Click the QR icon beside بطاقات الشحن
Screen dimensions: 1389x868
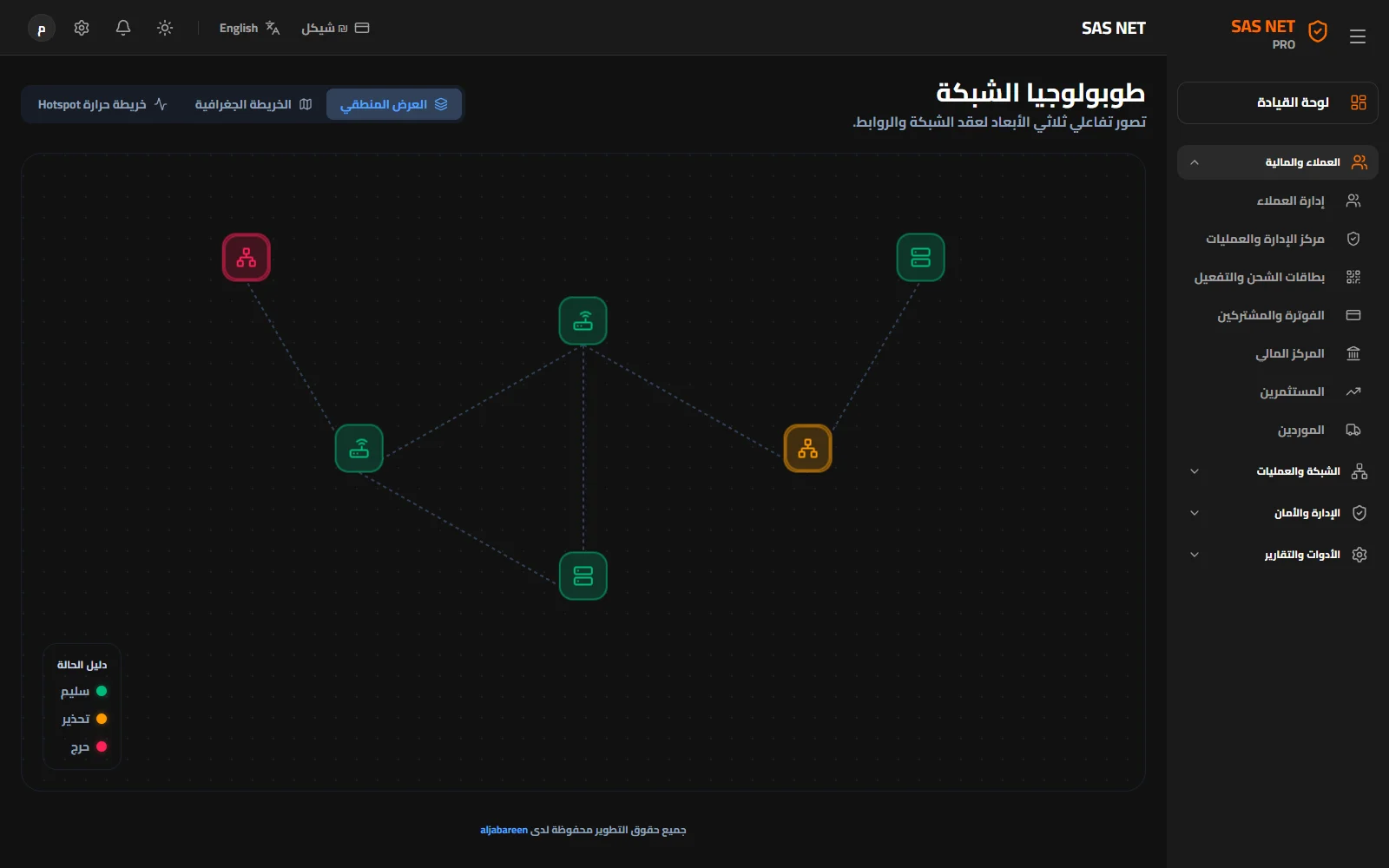[x=1353, y=277]
